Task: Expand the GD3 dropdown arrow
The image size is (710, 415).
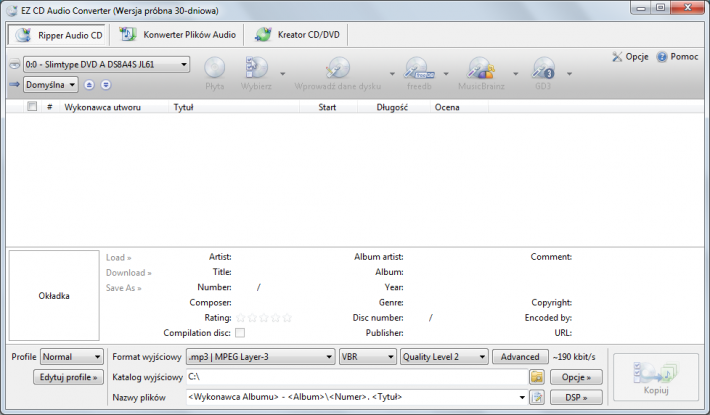Action: click(569, 73)
